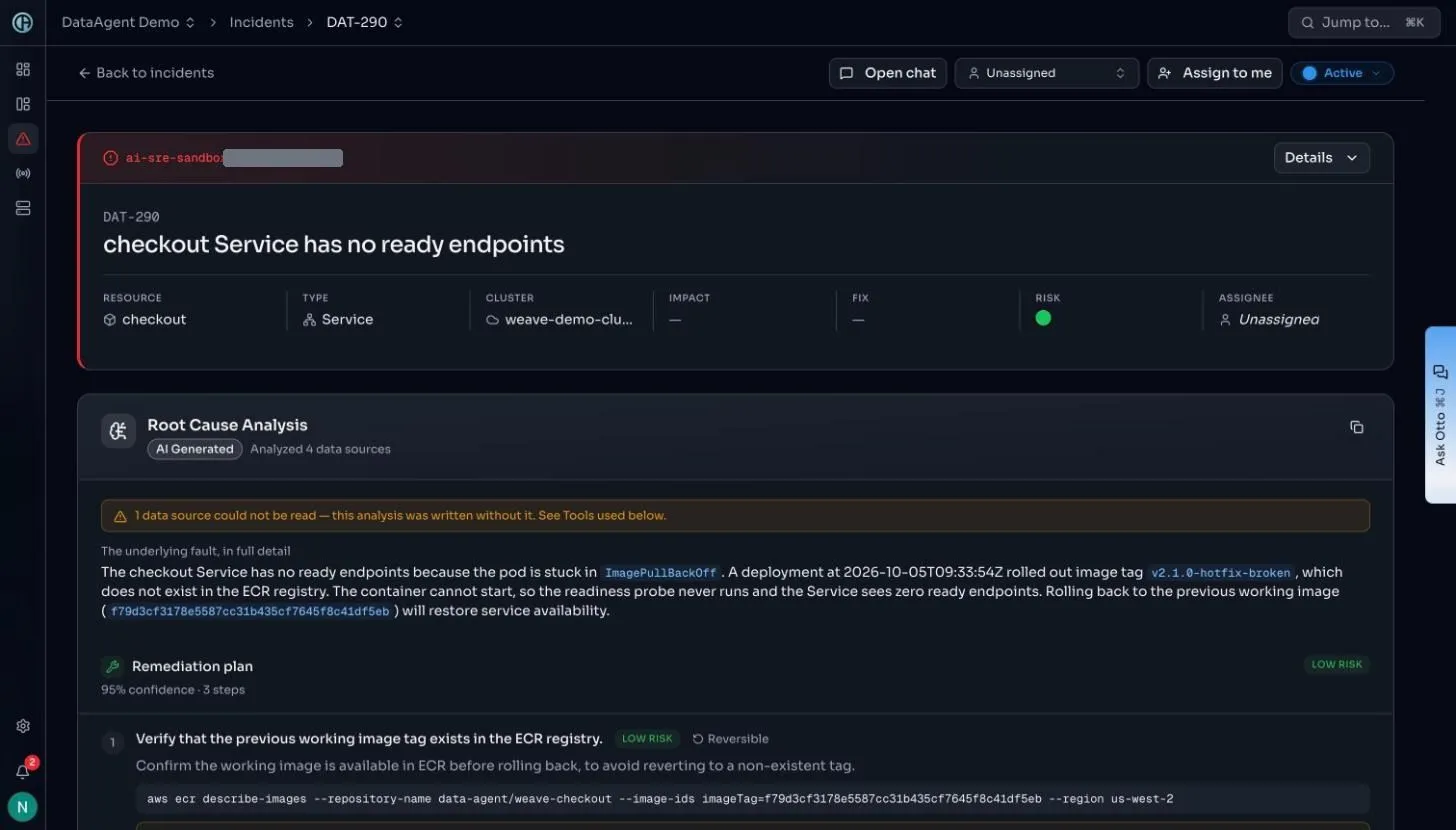This screenshot has height=830, width=1456.
Task: Go back to incidents list
Action: (146, 73)
